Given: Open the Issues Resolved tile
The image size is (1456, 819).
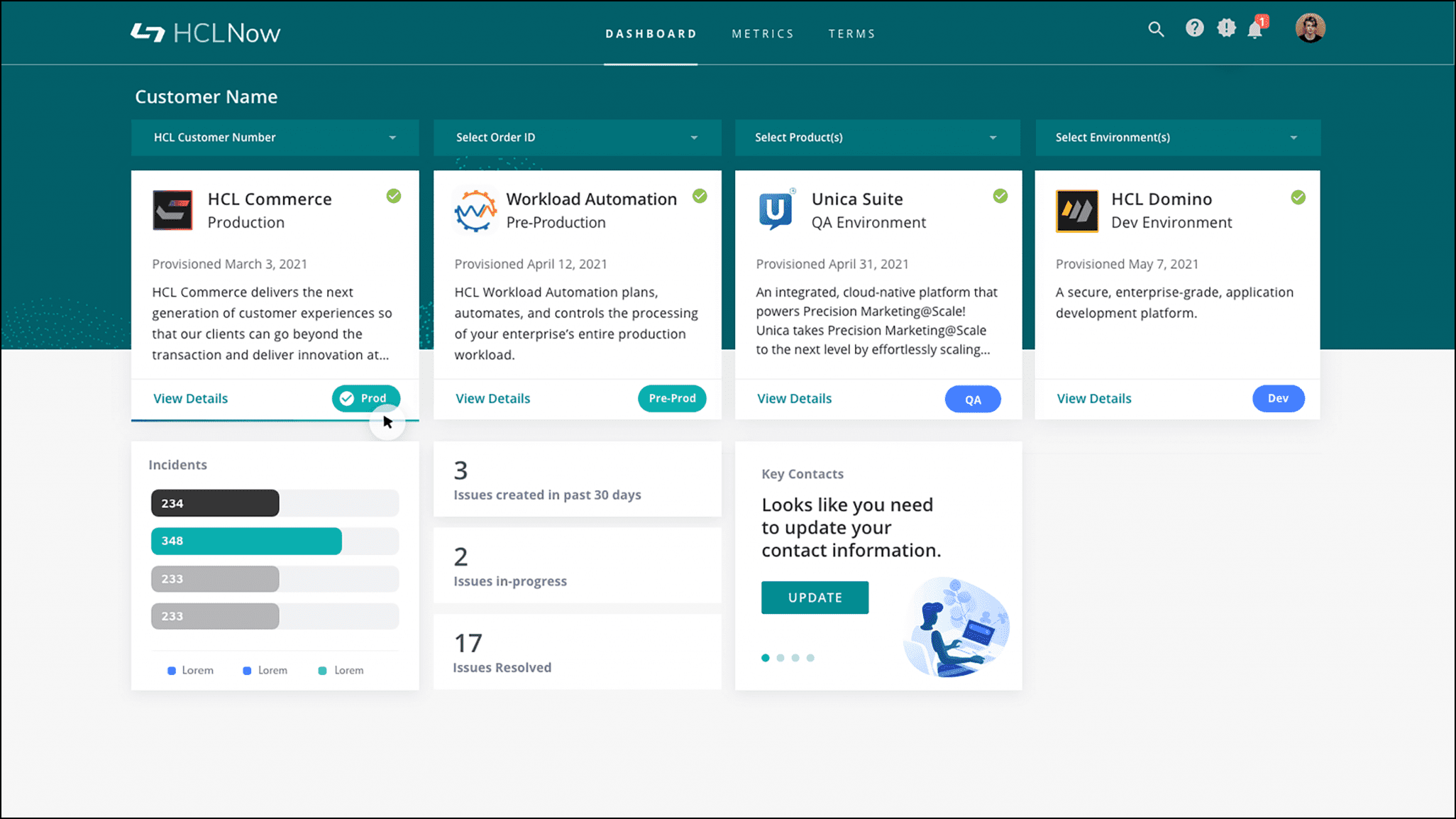Looking at the screenshot, I should pos(577,652).
